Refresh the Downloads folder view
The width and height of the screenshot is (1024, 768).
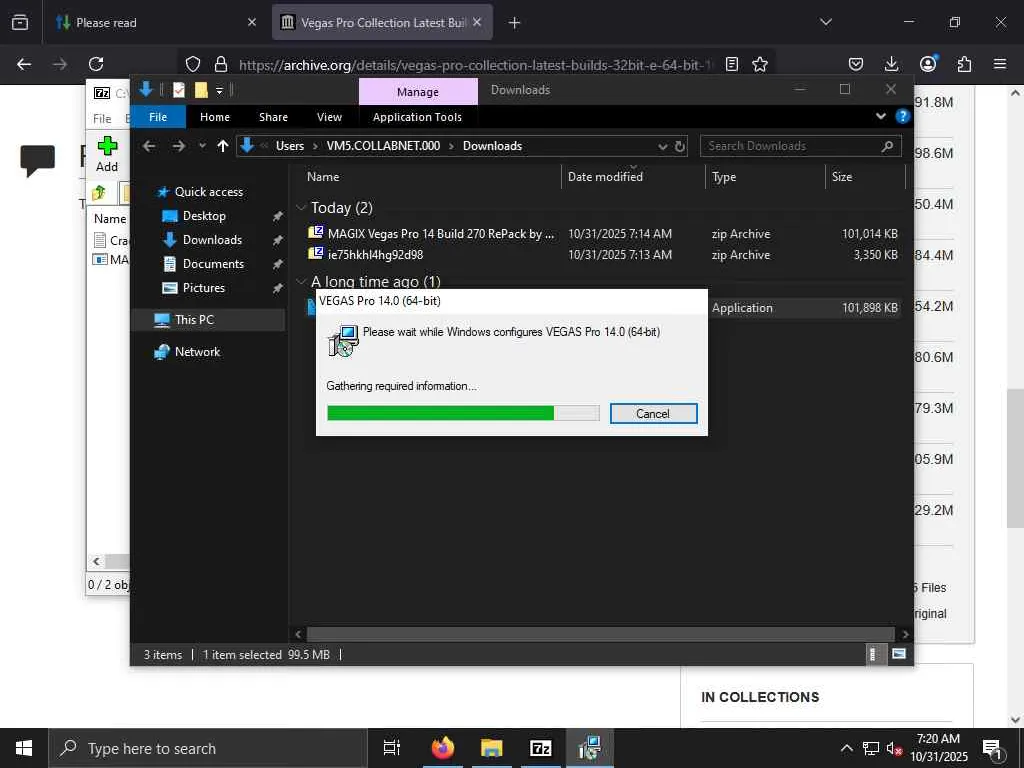coord(680,146)
